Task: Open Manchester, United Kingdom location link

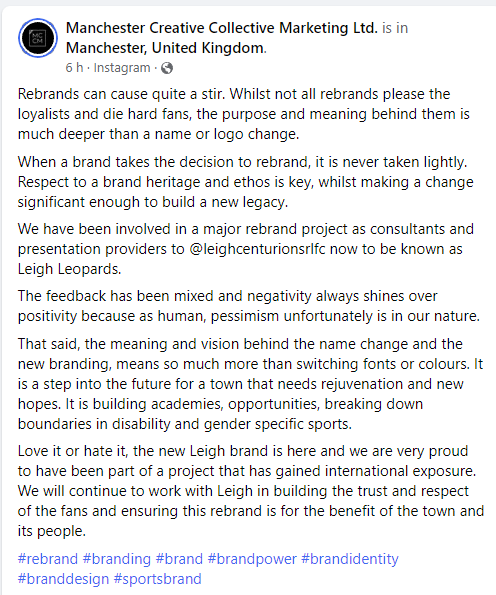Action: 165,48
